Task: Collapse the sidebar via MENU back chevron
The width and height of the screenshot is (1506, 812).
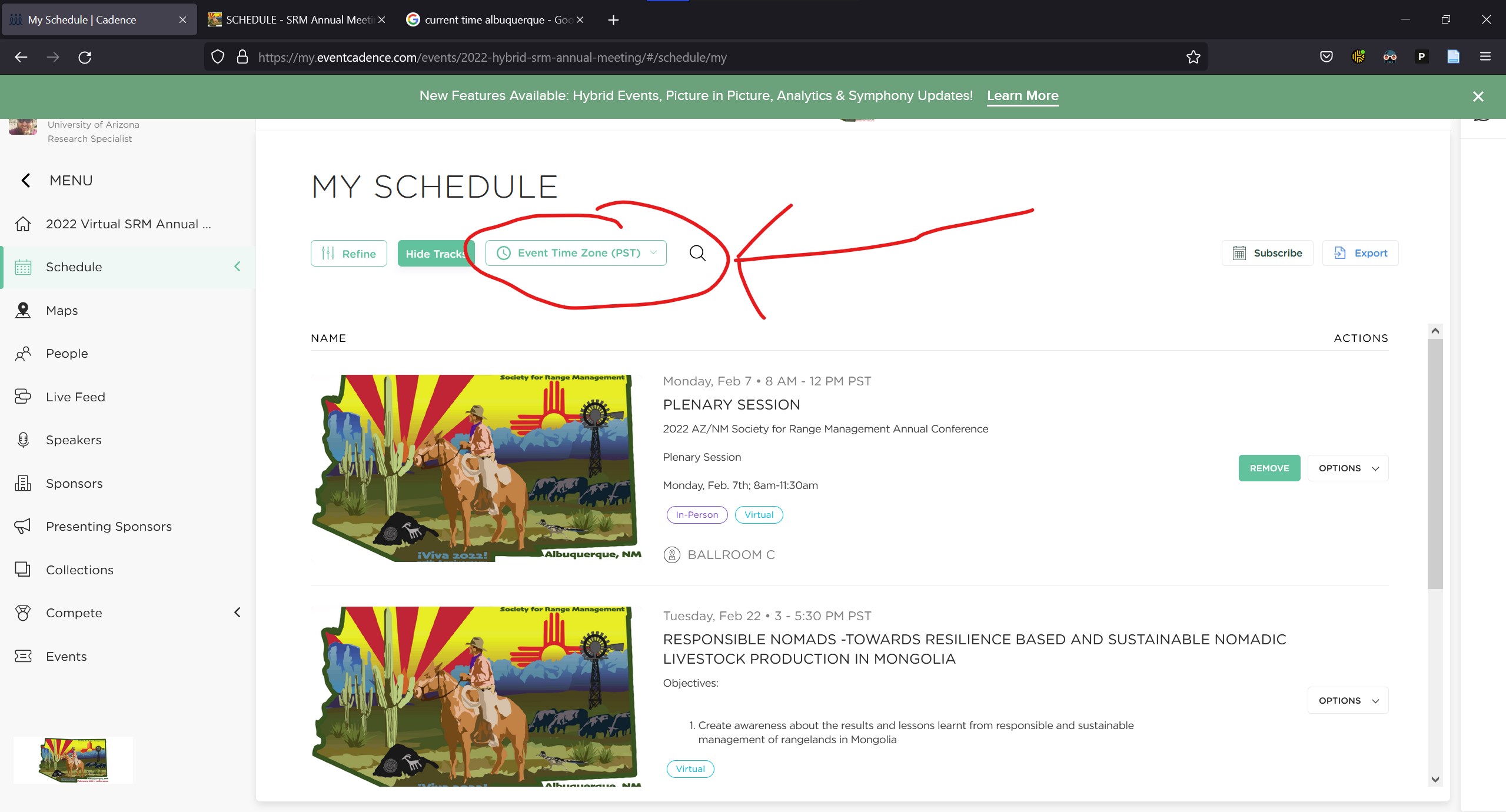Action: [x=25, y=181]
